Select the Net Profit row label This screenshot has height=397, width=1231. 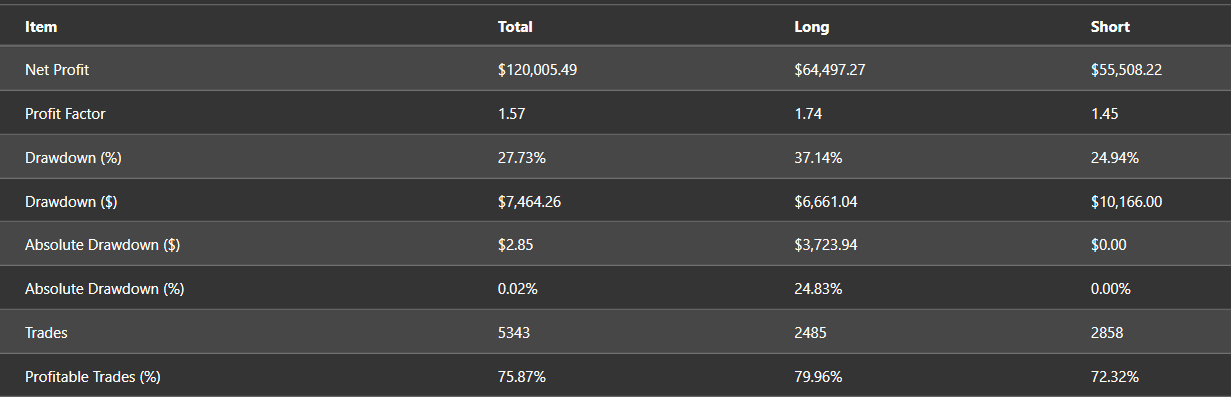(57, 70)
